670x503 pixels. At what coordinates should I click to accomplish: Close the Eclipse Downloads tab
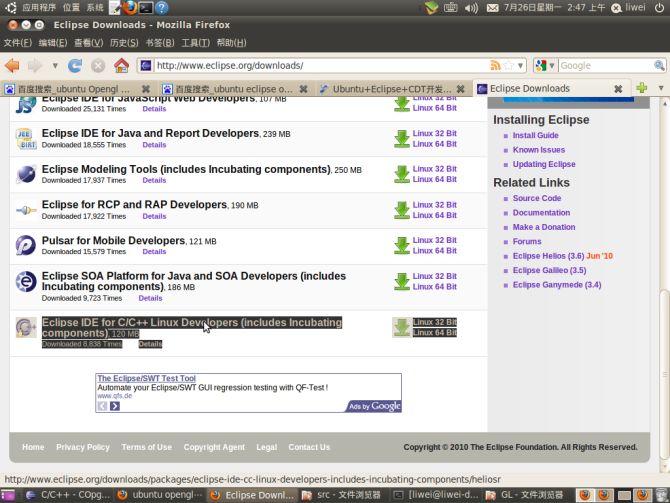(x=618, y=88)
